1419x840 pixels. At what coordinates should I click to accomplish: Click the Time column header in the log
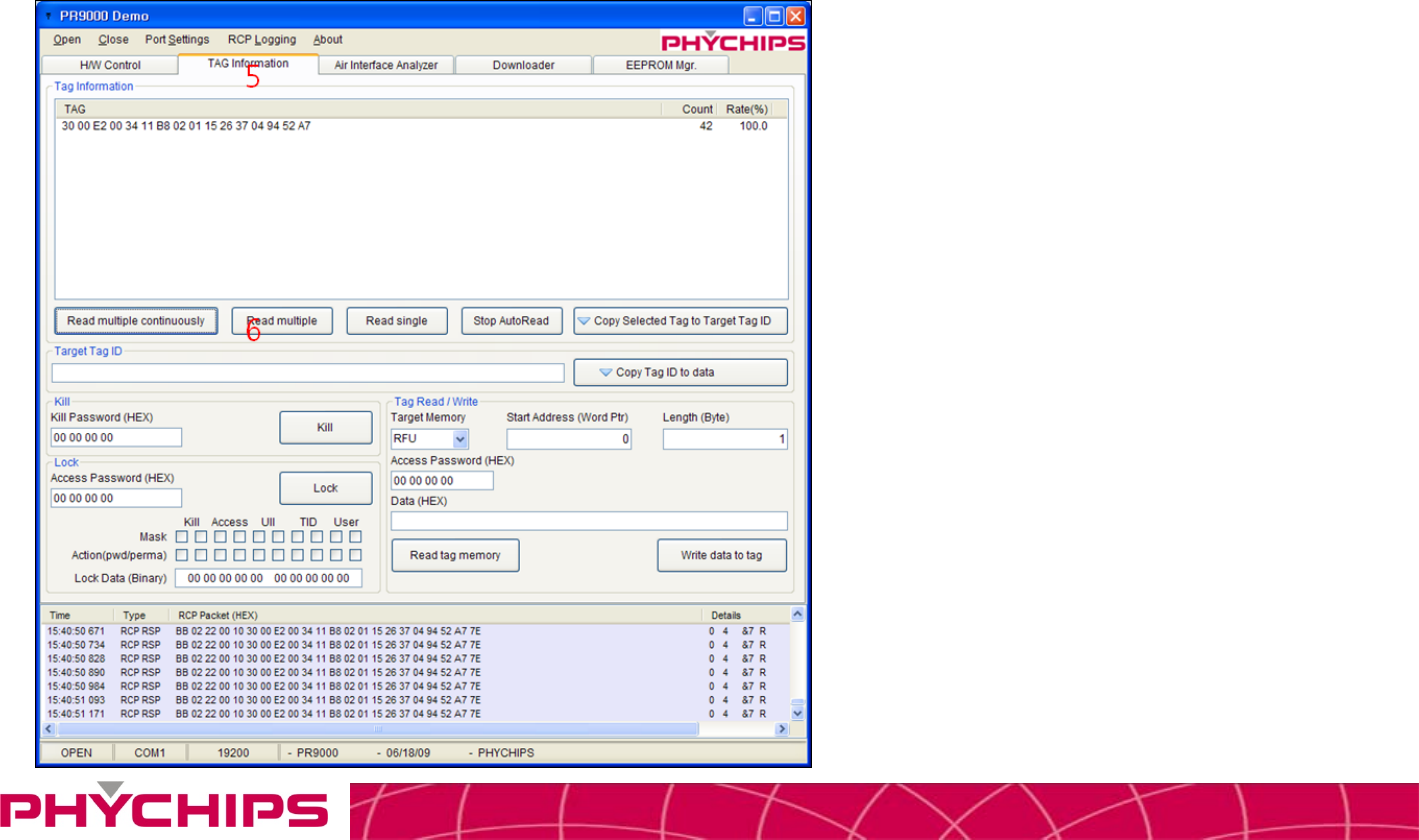pos(78,615)
